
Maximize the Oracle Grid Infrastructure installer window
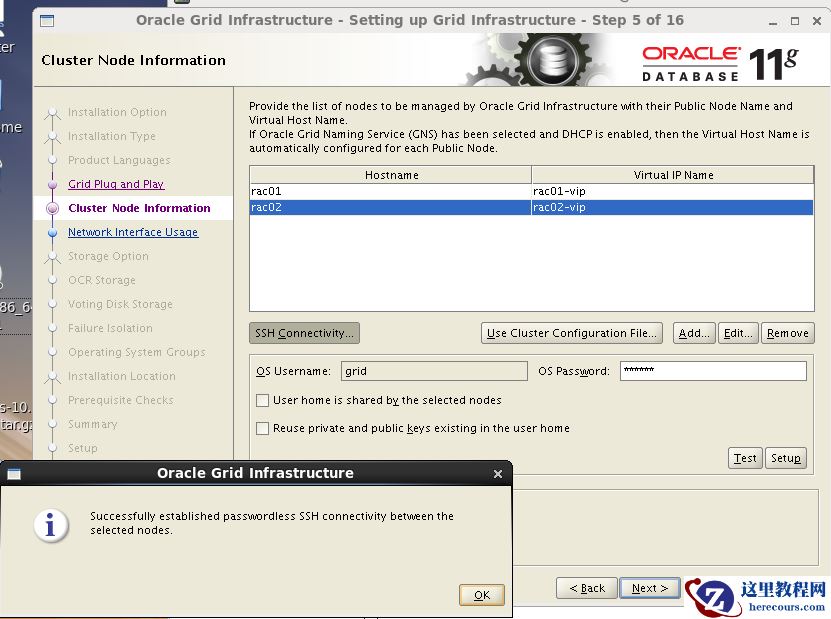coord(794,21)
